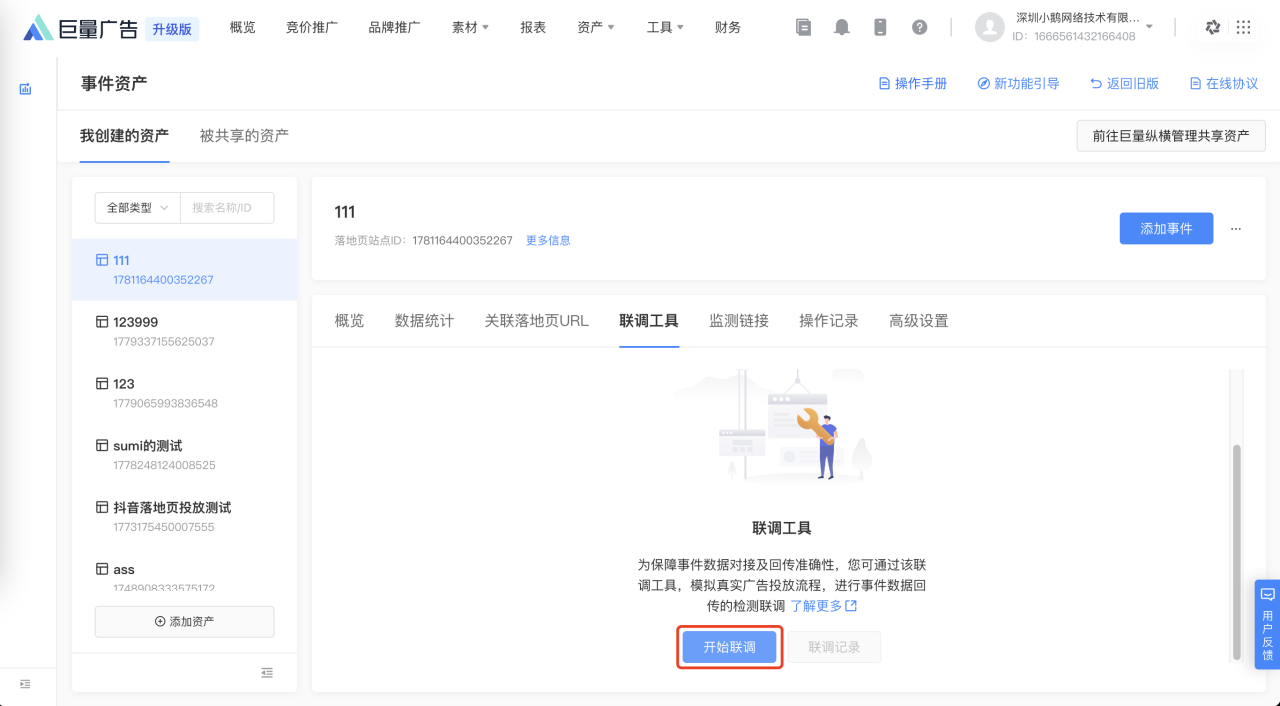Select asset 123 with ID 1779065993836548

[184, 393]
